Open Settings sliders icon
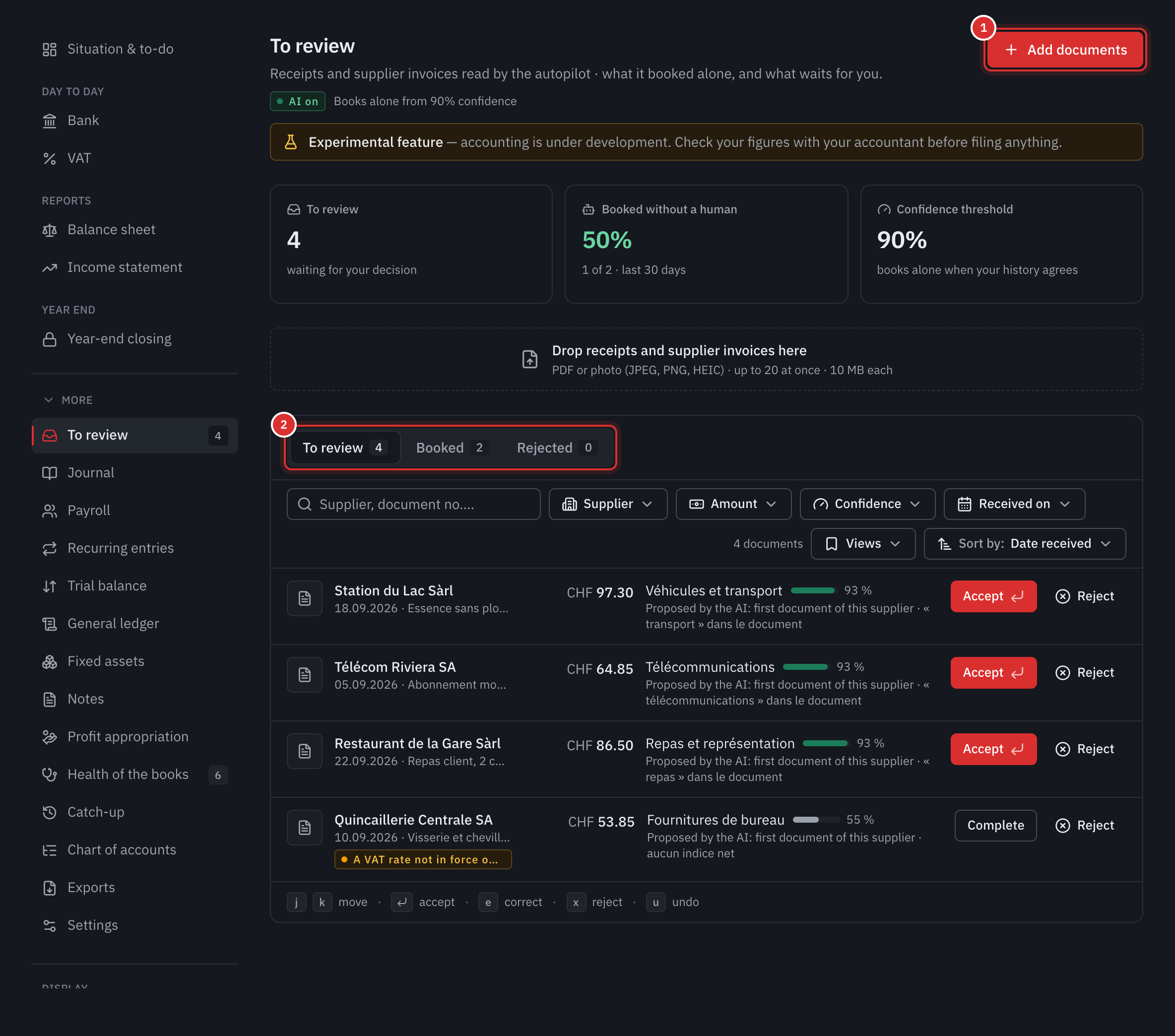The image size is (1175, 1036). click(x=50, y=926)
